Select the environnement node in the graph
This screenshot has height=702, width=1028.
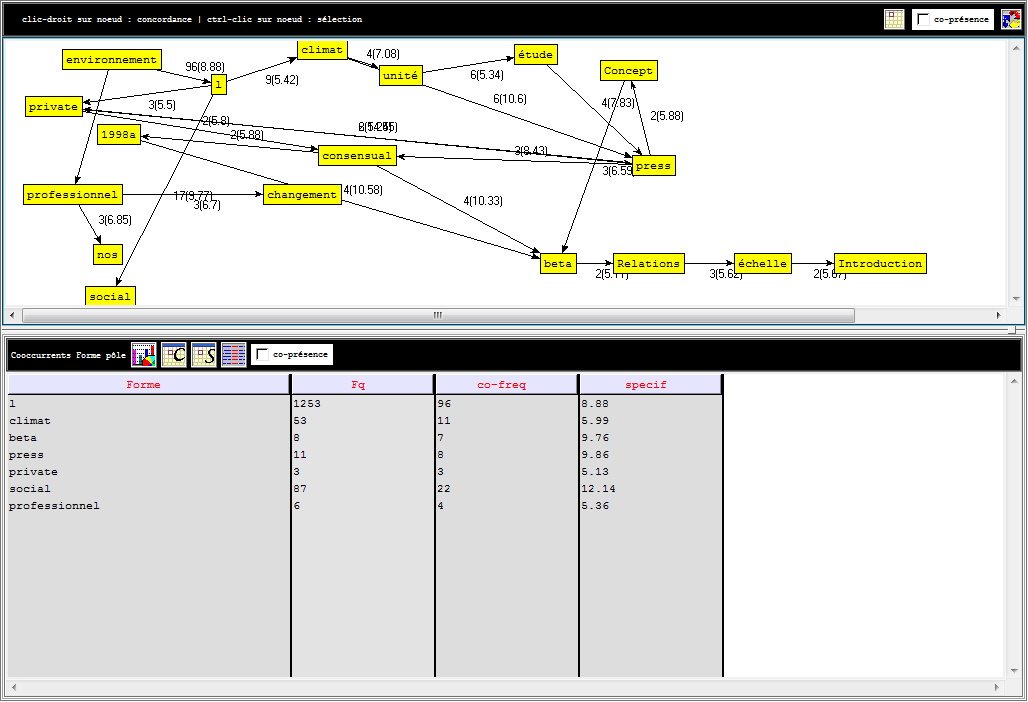click(112, 60)
